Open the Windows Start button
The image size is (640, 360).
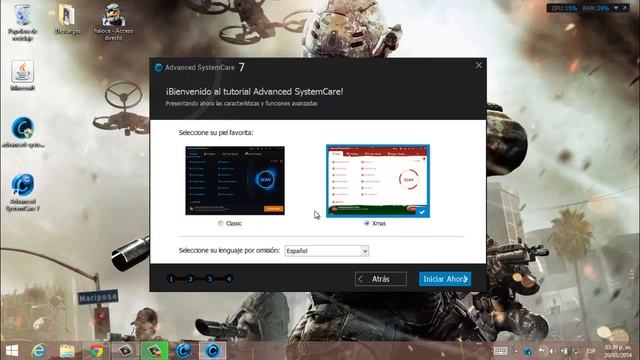(12, 351)
